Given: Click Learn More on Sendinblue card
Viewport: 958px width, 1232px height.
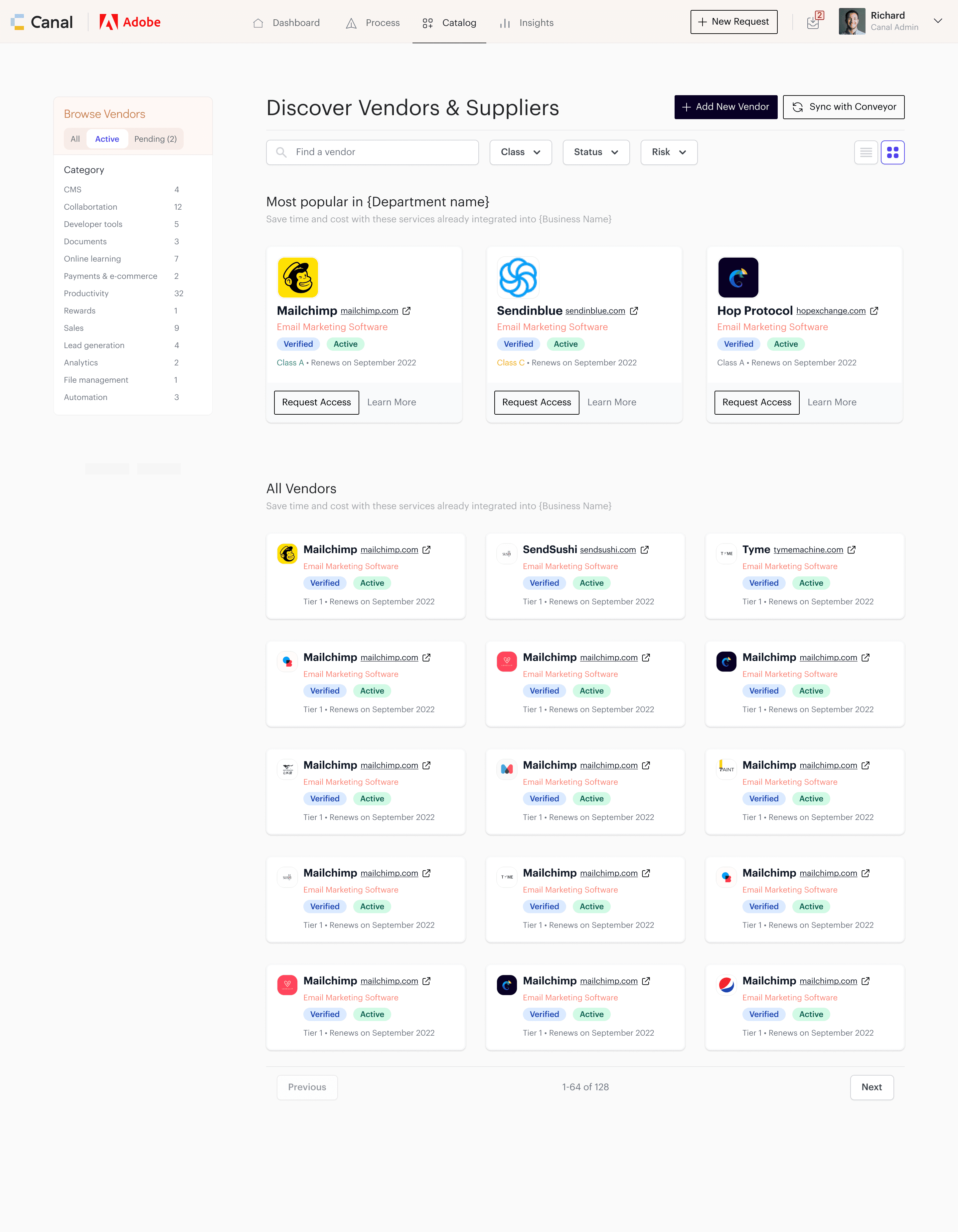Looking at the screenshot, I should [x=612, y=402].
